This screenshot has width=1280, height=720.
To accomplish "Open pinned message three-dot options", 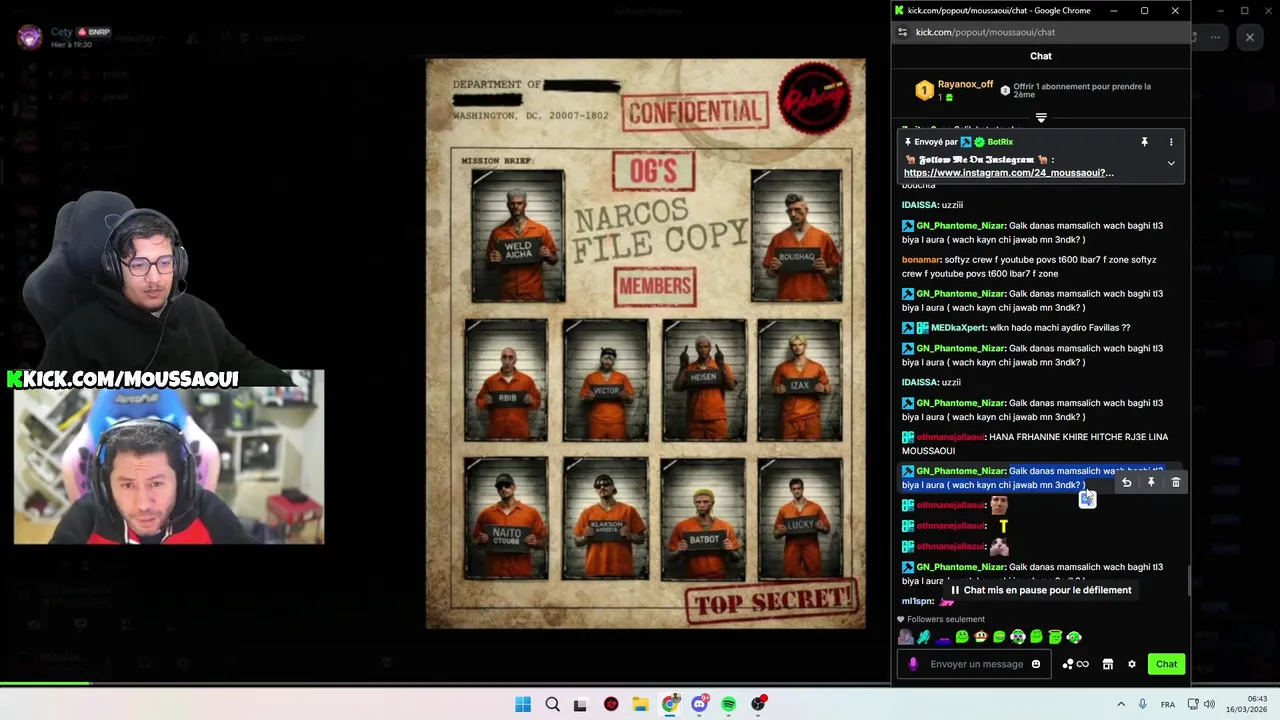I will (x=1171, y=142).
